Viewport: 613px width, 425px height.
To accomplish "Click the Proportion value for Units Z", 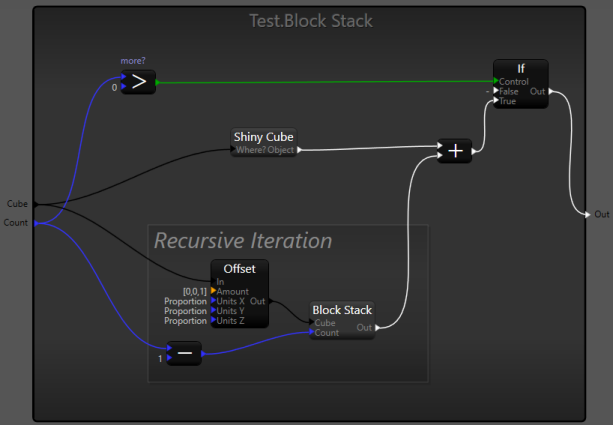I will (185, 320).
